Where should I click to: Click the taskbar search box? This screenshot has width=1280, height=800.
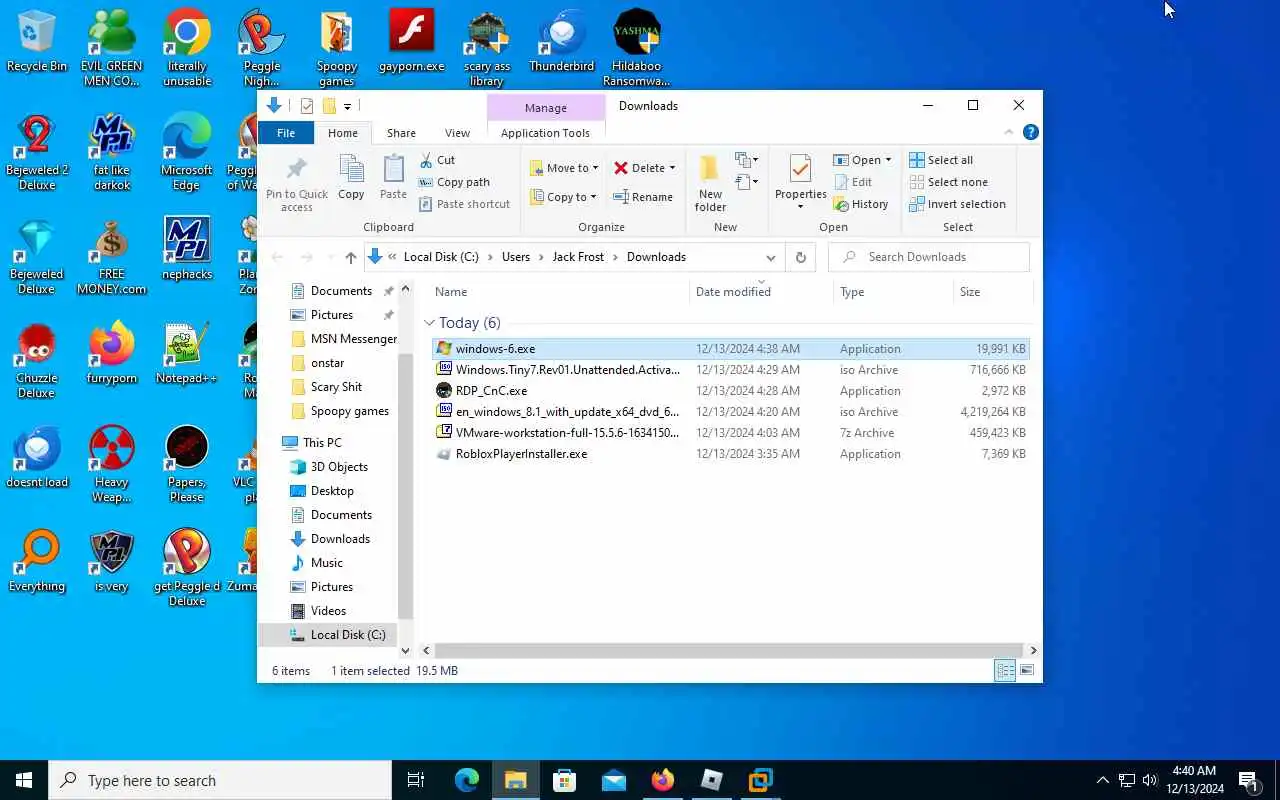coord(220,780)
